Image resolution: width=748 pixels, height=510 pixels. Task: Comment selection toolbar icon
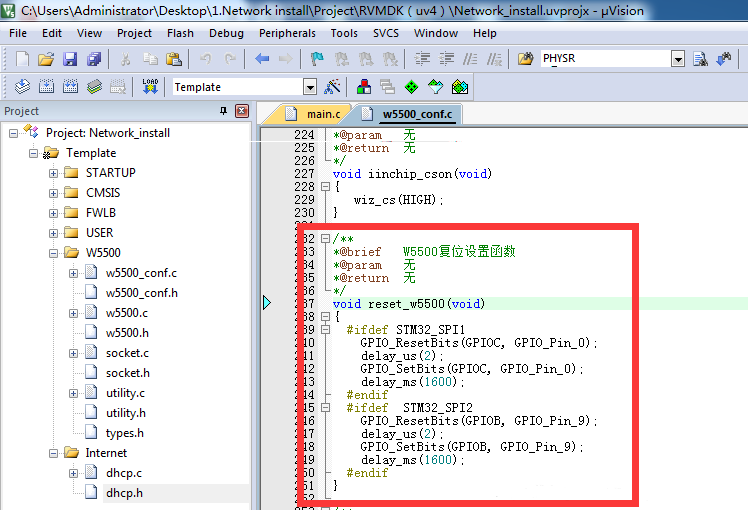click(470, 59)
